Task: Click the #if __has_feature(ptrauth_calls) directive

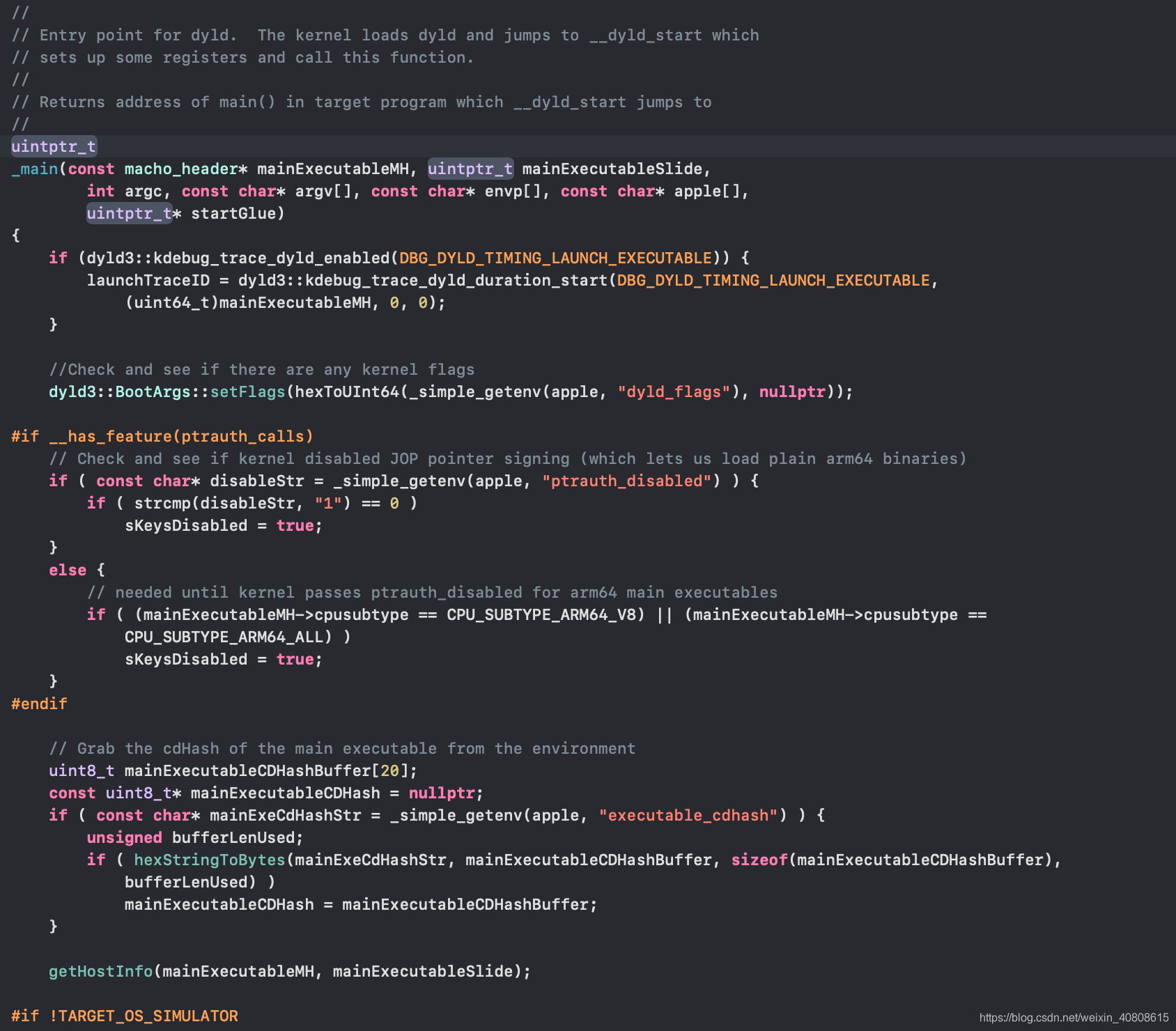Action: click(x=162, y=436)
